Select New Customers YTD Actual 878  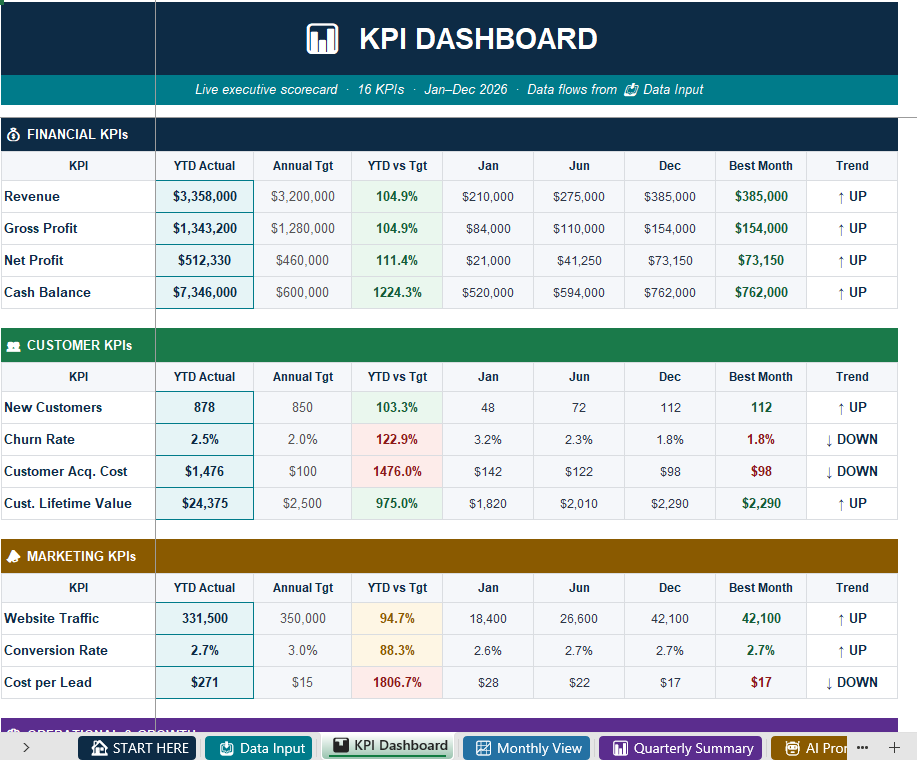(x=205, y=407)
